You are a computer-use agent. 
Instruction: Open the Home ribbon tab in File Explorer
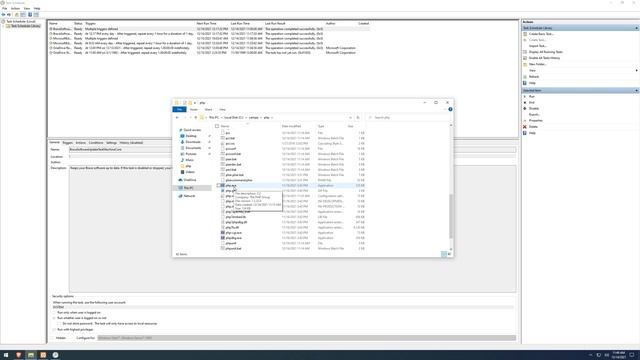point(193,109)
